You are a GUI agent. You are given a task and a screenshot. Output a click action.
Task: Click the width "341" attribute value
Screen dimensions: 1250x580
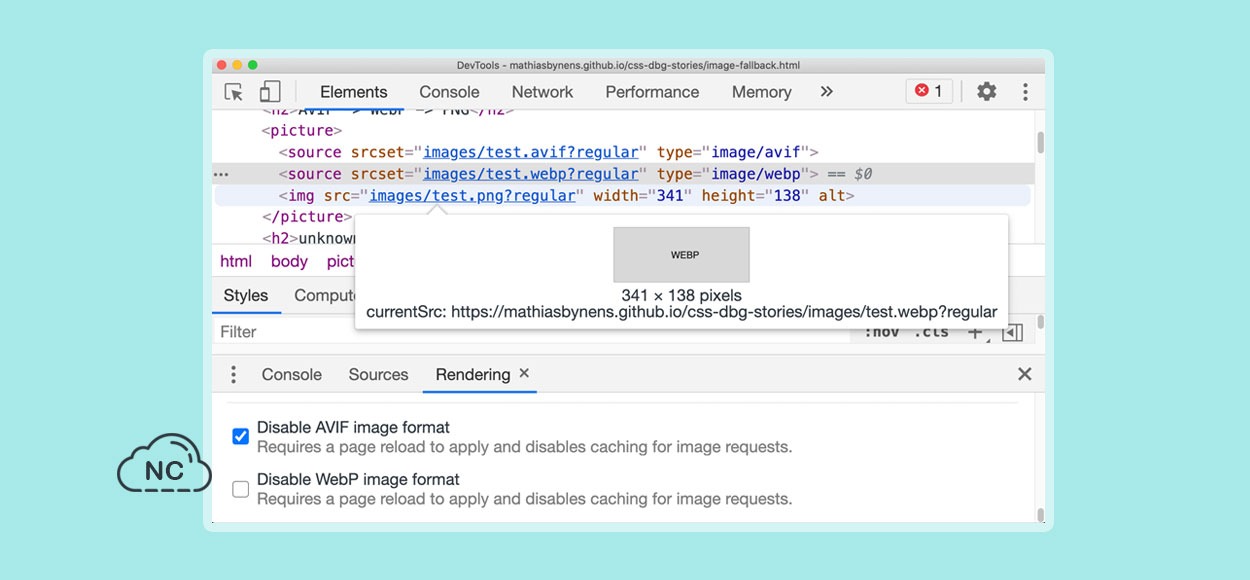point(670,196)
